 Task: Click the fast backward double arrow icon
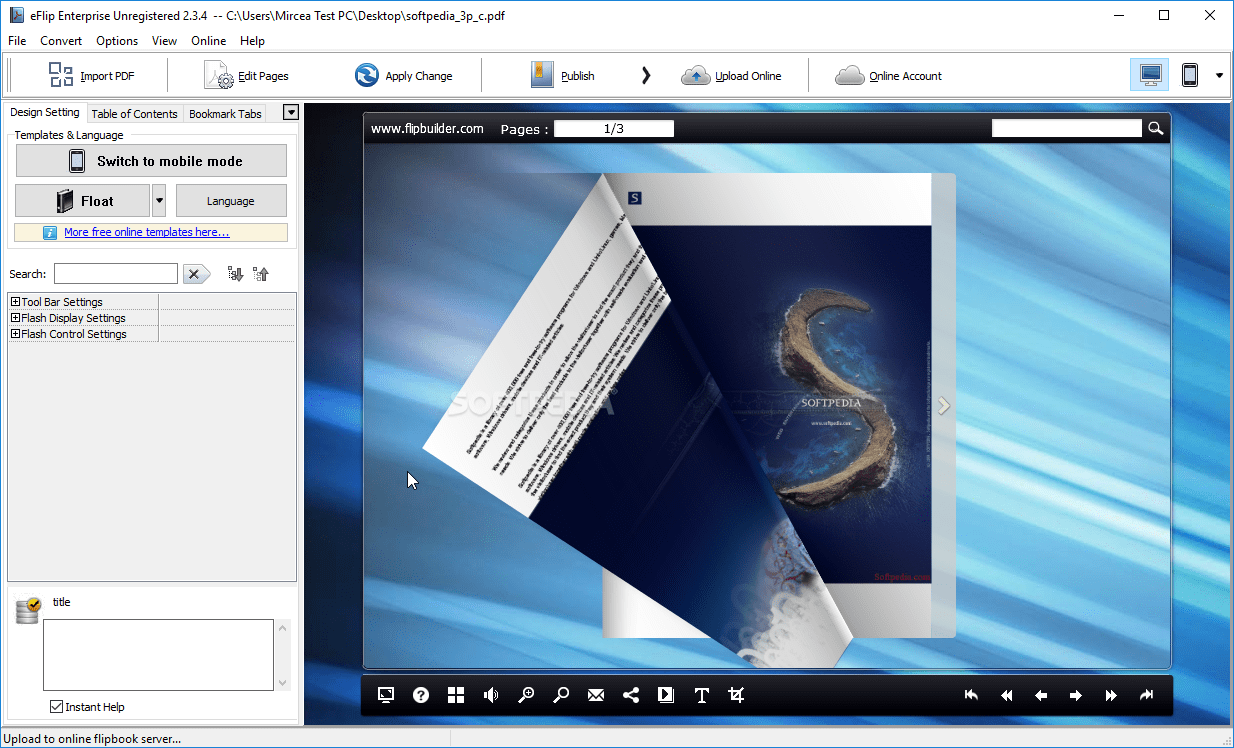click(1006, 695)
